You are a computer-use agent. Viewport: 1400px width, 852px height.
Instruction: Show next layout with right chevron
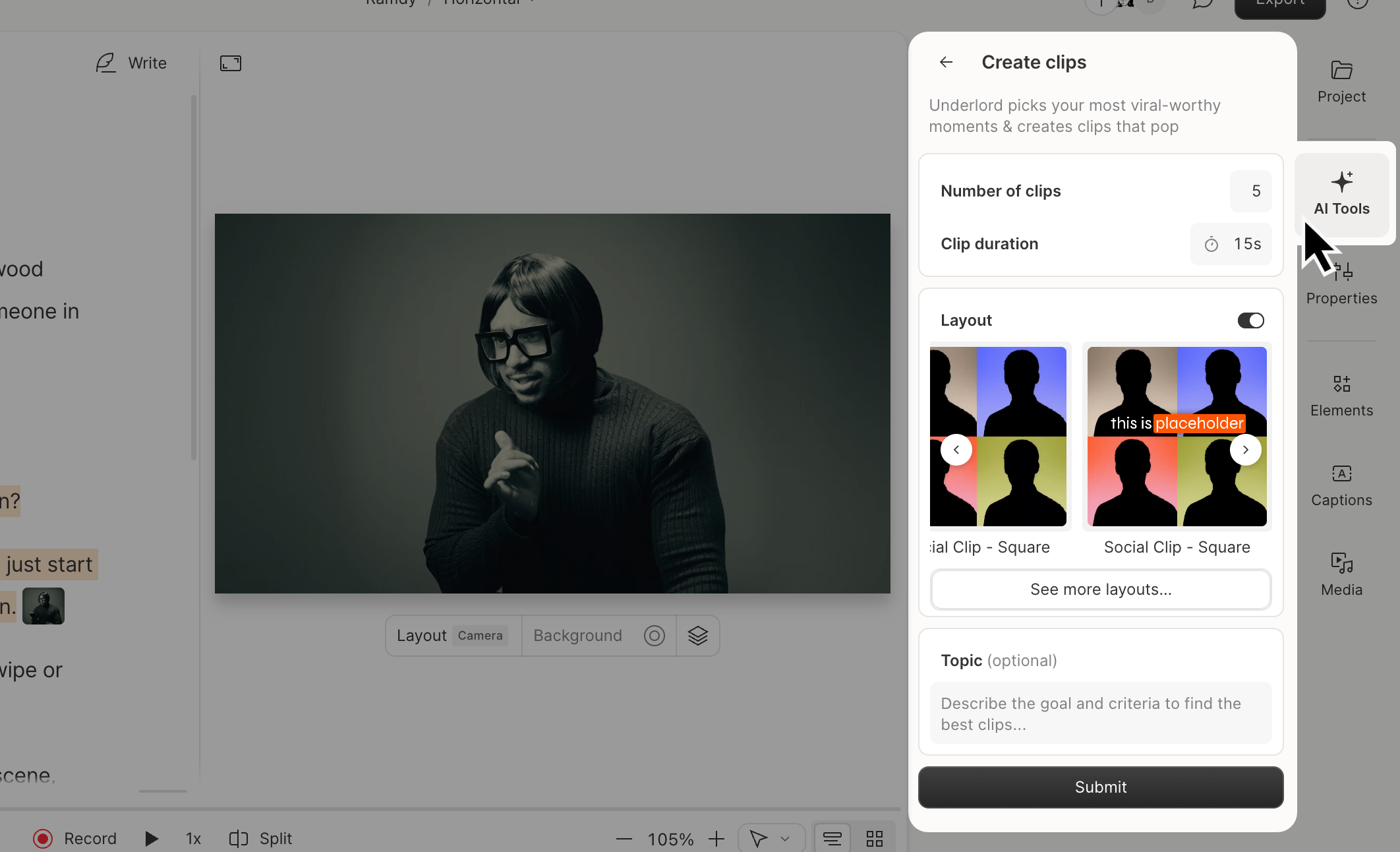(x=1245, y=450)
